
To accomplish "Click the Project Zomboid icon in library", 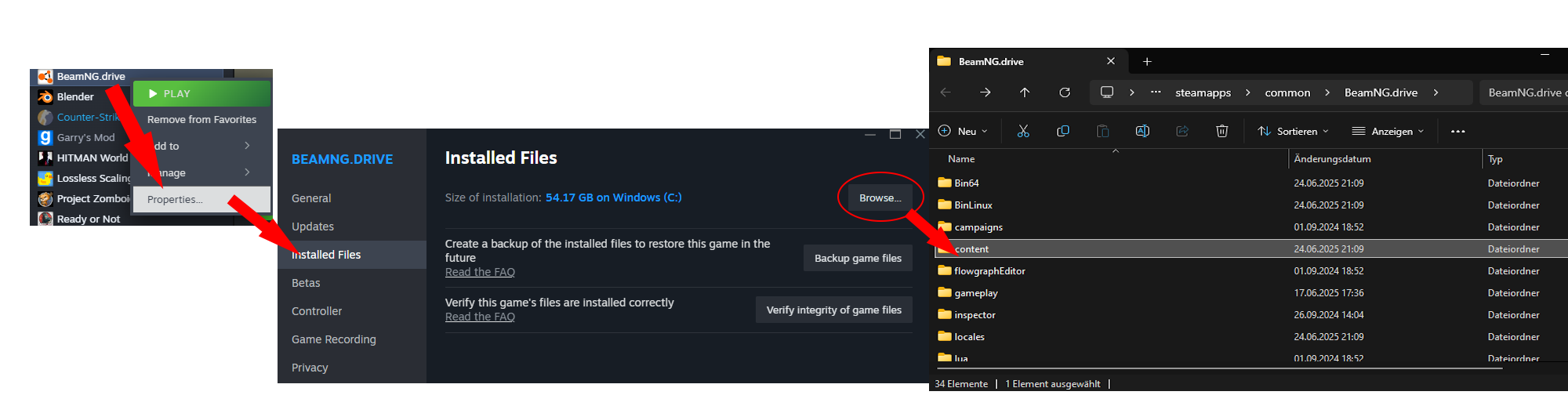I will point(45,198).
